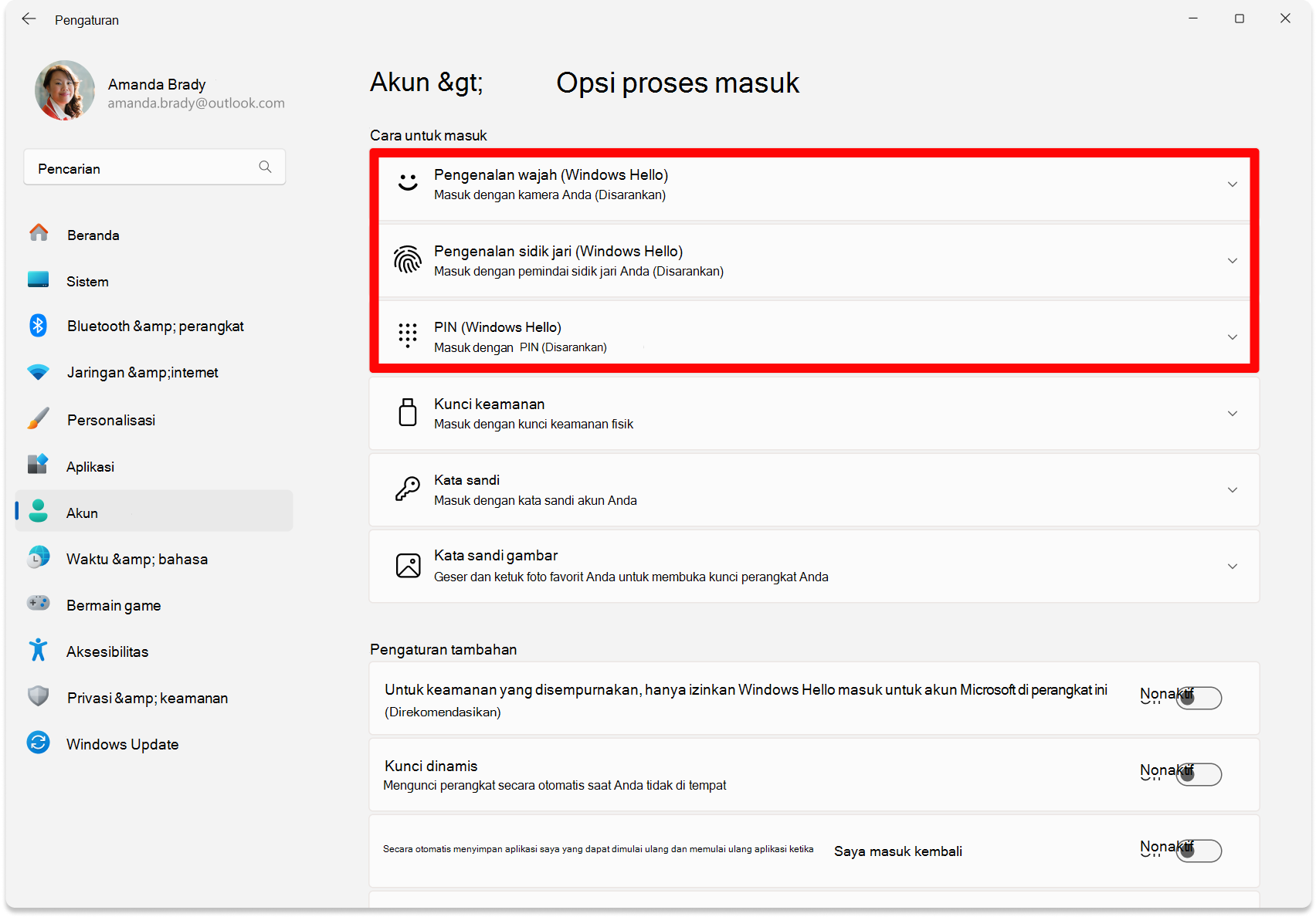
Task: Click the Akun person icon
Action: (39, 511)
